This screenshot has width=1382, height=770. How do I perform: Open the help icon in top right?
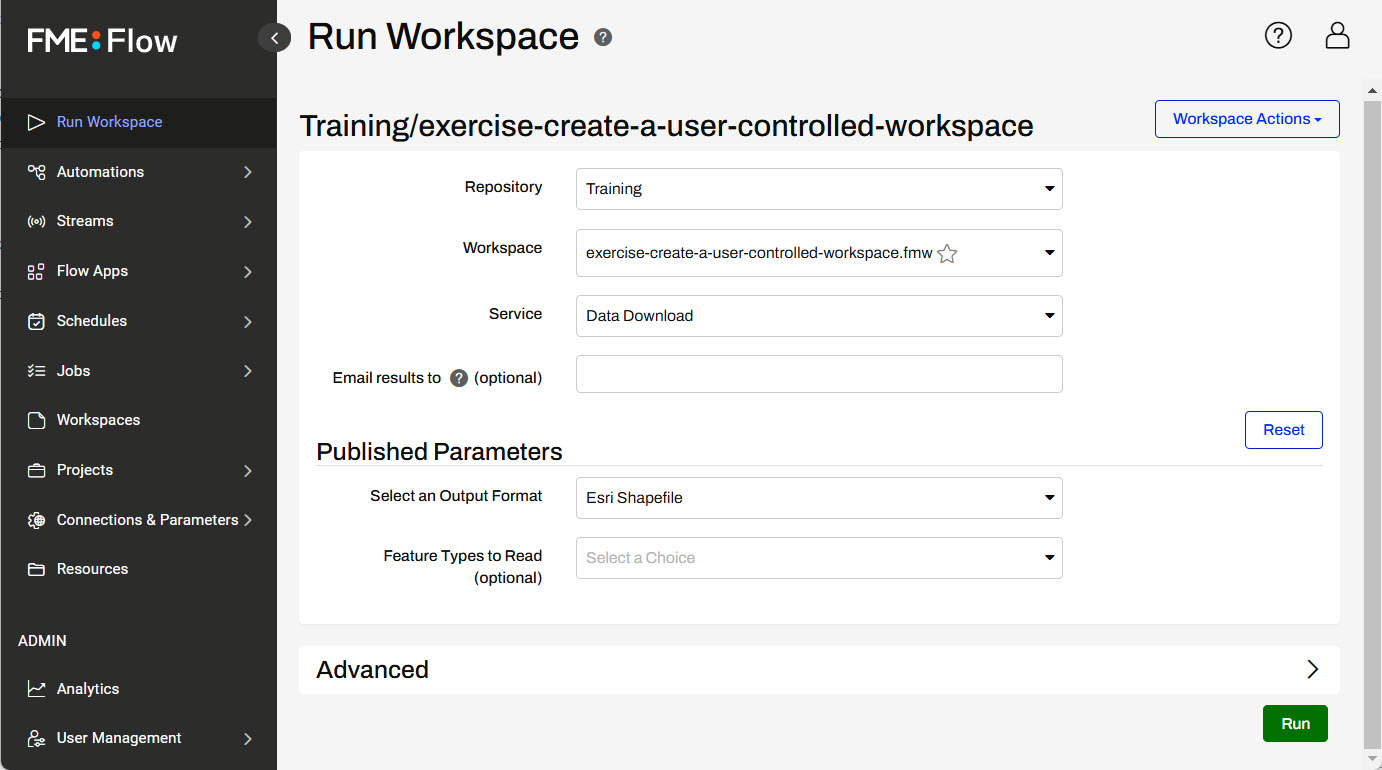(1278, 36)
